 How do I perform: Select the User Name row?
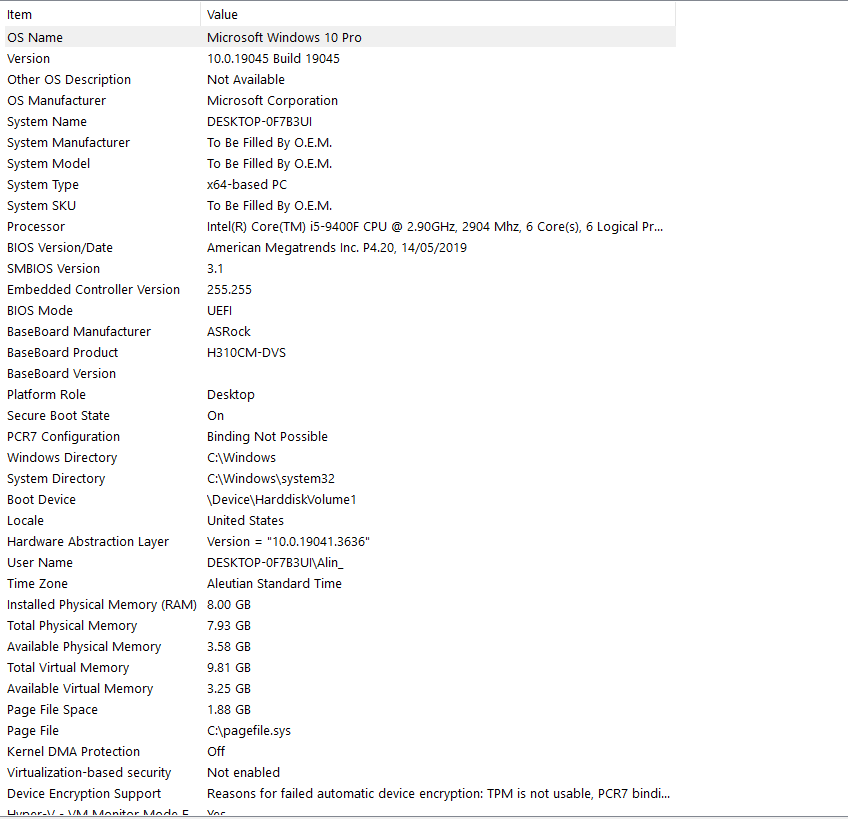[340, 563]
